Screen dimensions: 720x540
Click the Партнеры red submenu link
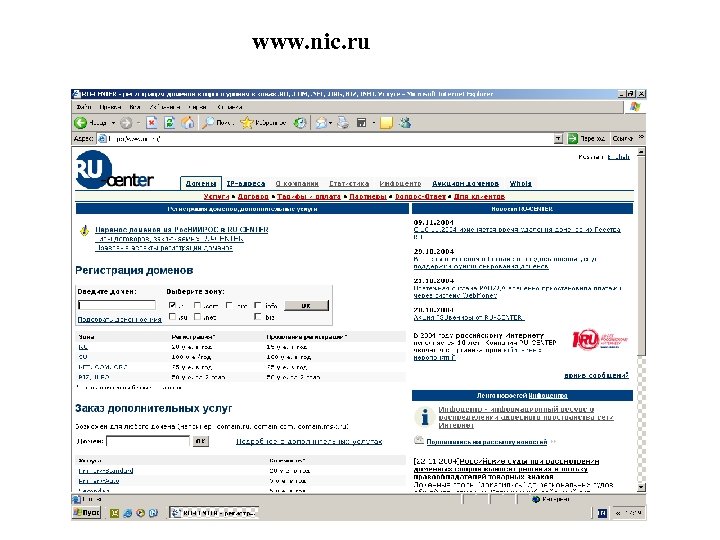[x=368, y=197]
